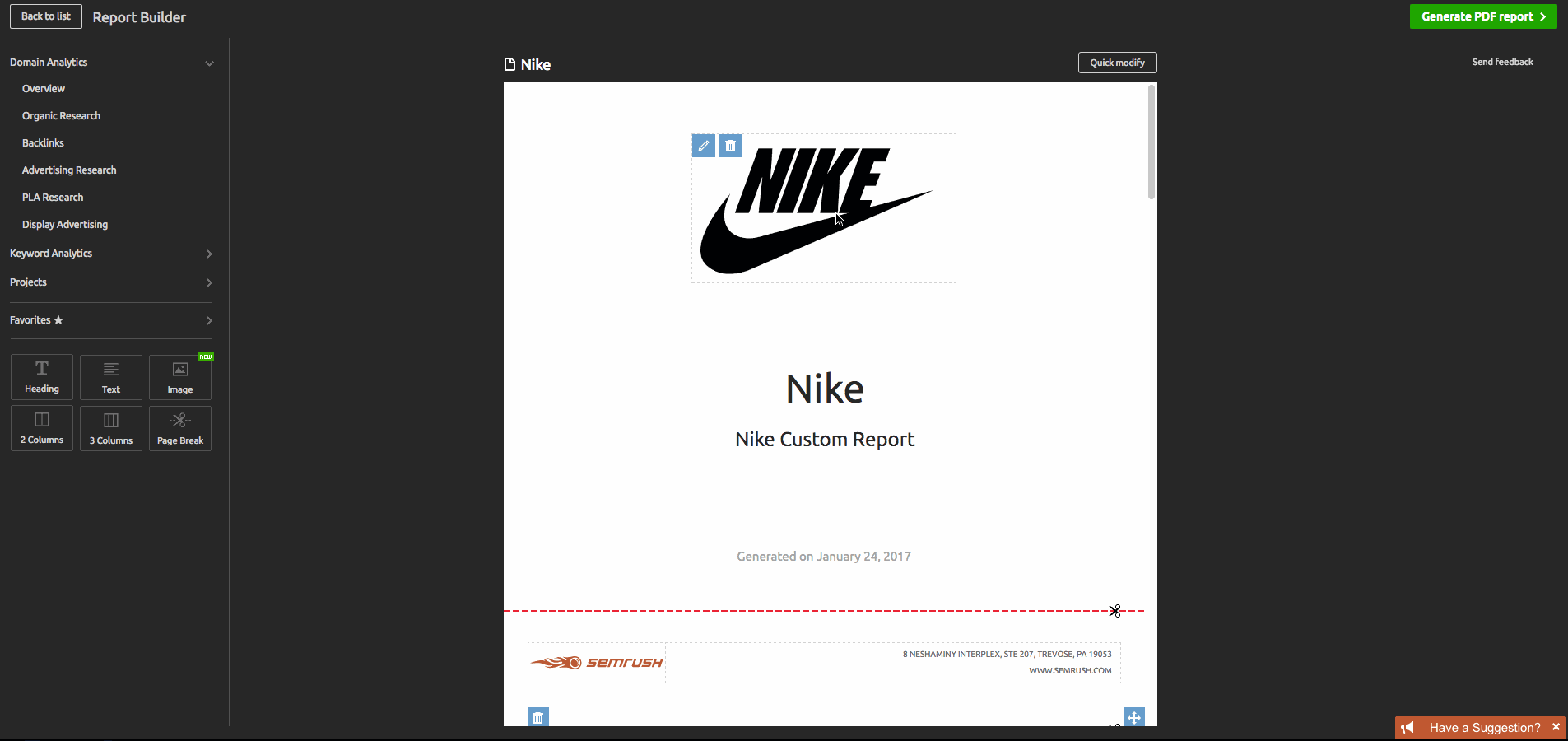Screen dimensions: 1568x741
Task: Insert a Page Break
Action: click(180, 428)
